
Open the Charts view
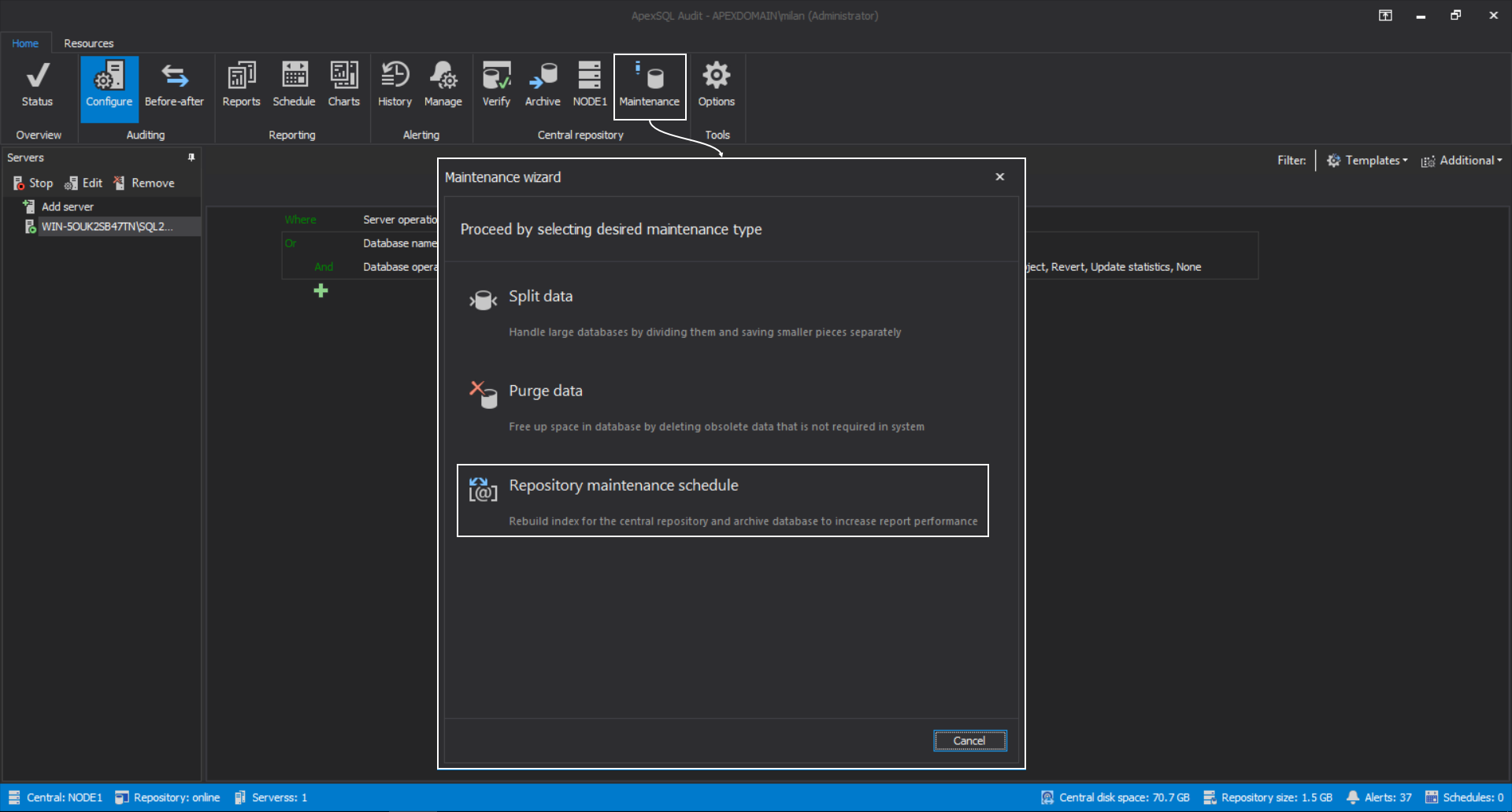[x=343, y=85]
